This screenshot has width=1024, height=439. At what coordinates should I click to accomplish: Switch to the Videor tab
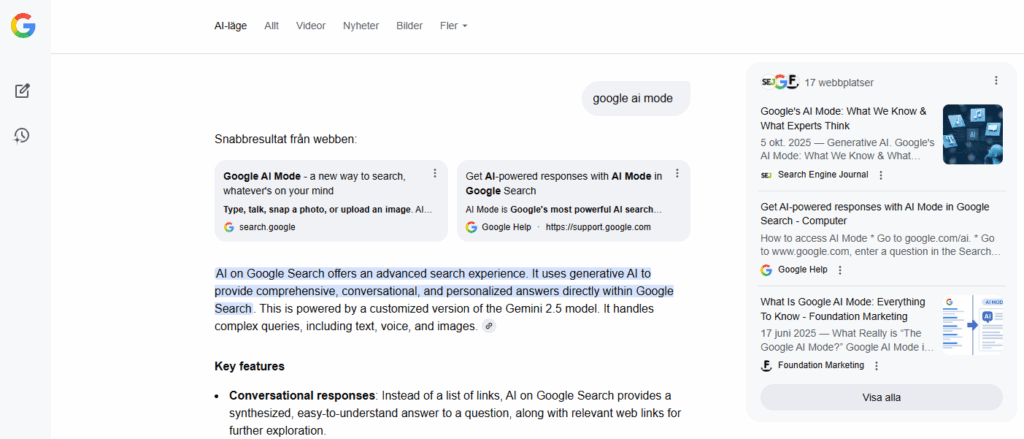tap(311, 26)
